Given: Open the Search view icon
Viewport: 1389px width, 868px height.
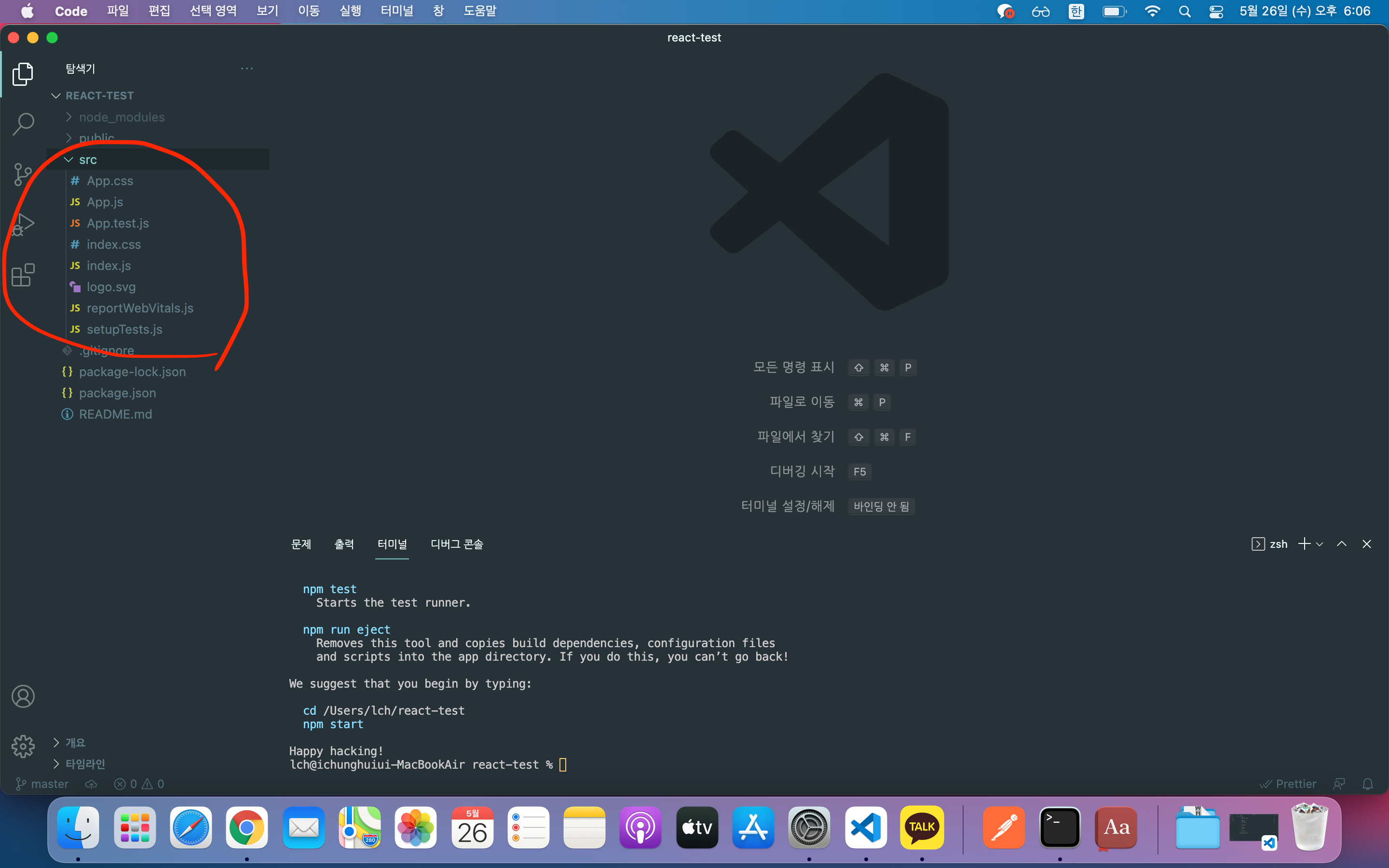Looking at the screenshot, I should tap(23, 123).
